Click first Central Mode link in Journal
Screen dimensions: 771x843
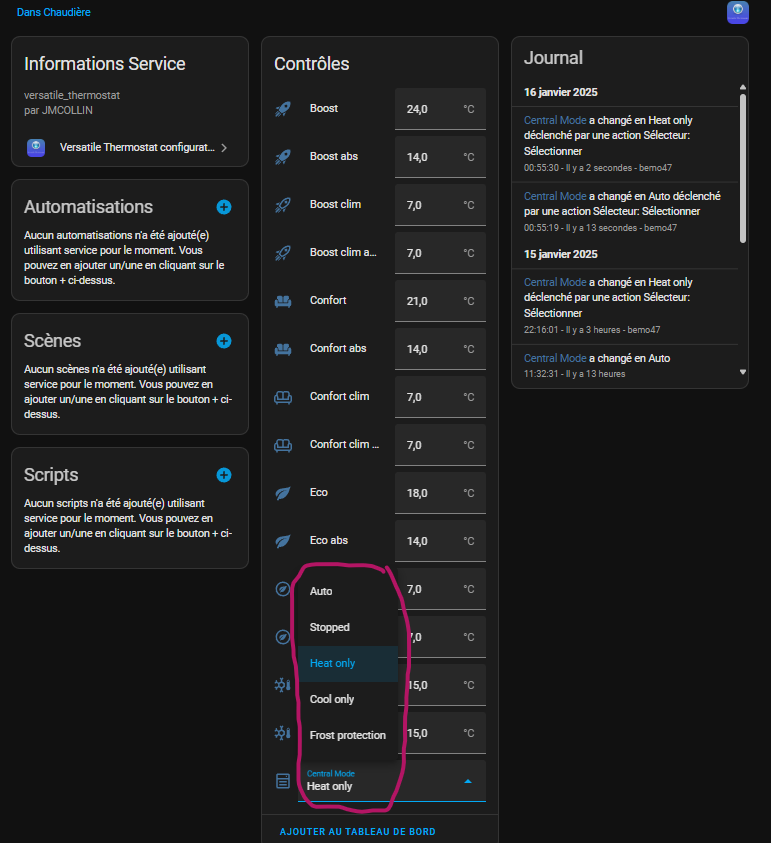tap(555, 120)
